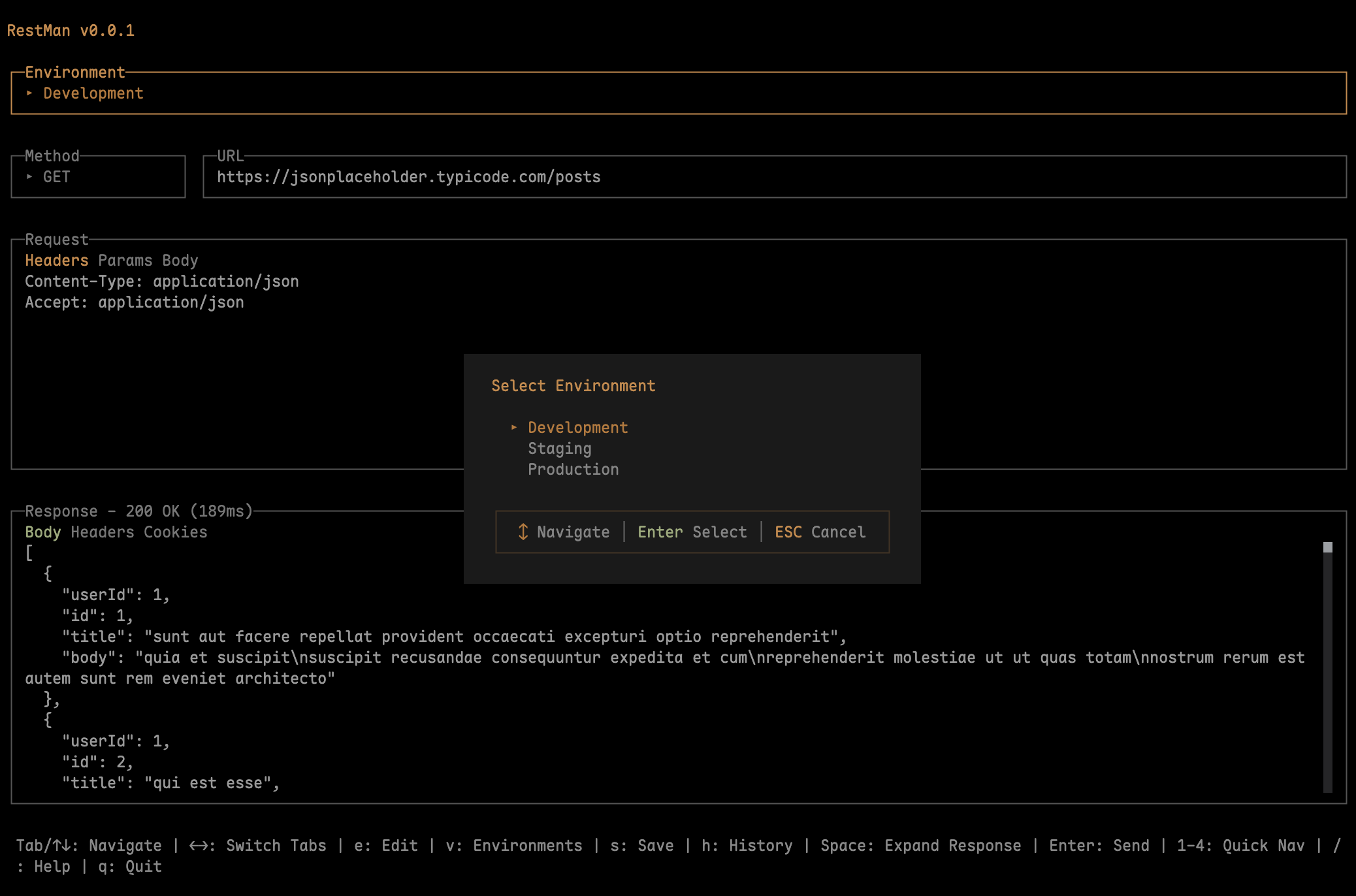Expand the Environment selector showing Development
The width and height of the screenshot is (1356, 896).
(93, 93)
